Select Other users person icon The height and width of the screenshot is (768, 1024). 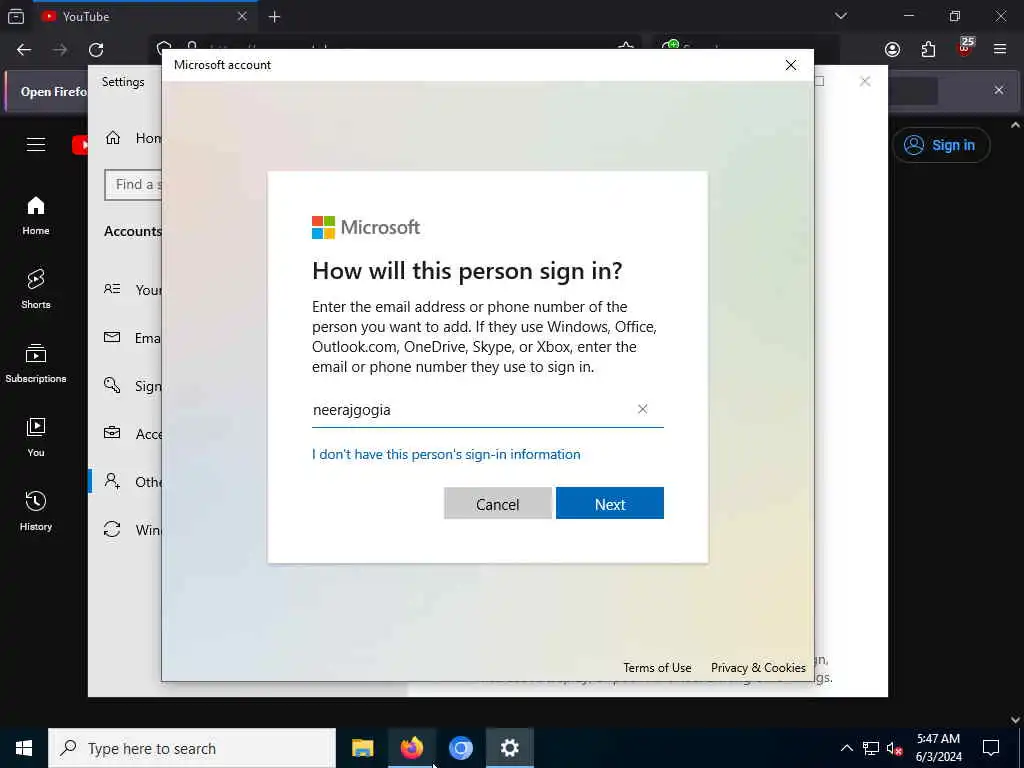[x=112, y=481]
